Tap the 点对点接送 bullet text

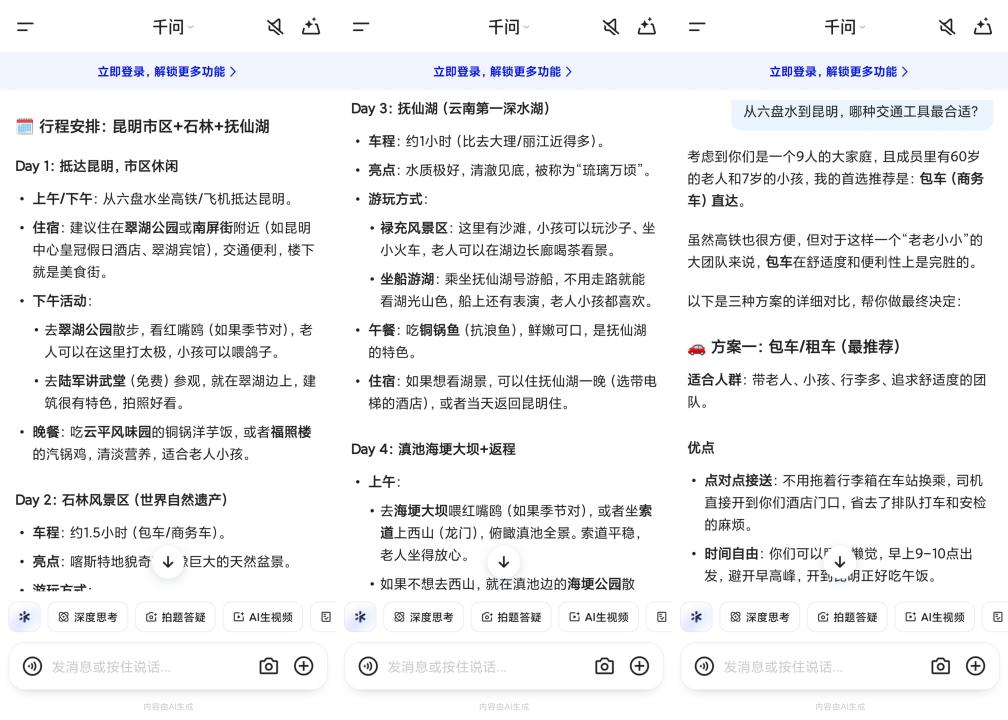(845, 503)
